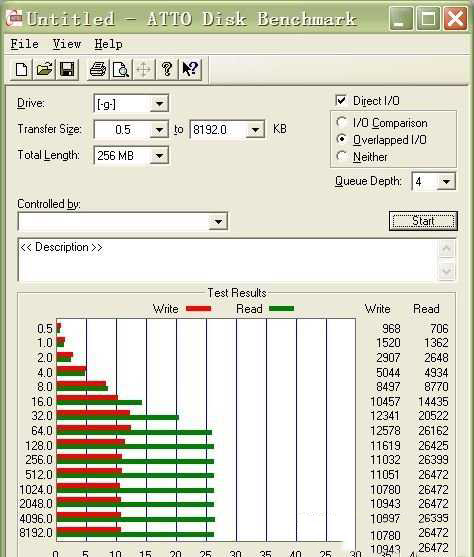Start the disk benchmark
The image size is (474, 557).
[423, 221]
